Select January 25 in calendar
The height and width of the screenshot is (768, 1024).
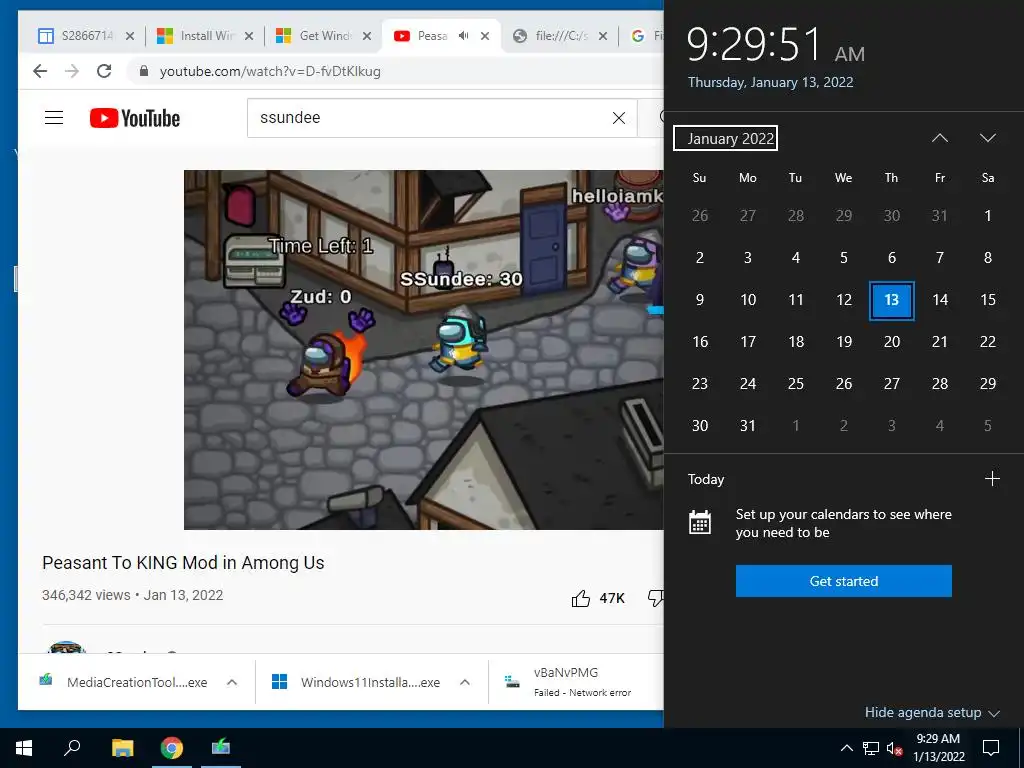[x=795, y=384]
